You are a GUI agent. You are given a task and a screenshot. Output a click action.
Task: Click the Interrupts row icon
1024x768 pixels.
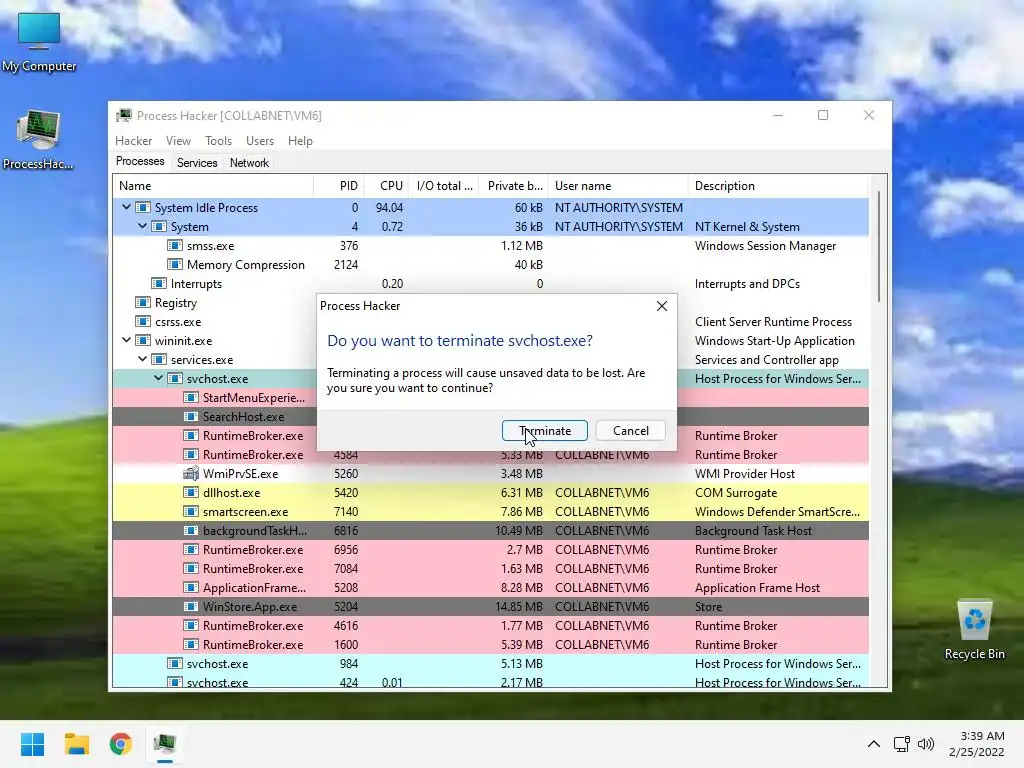coord(159,283)
